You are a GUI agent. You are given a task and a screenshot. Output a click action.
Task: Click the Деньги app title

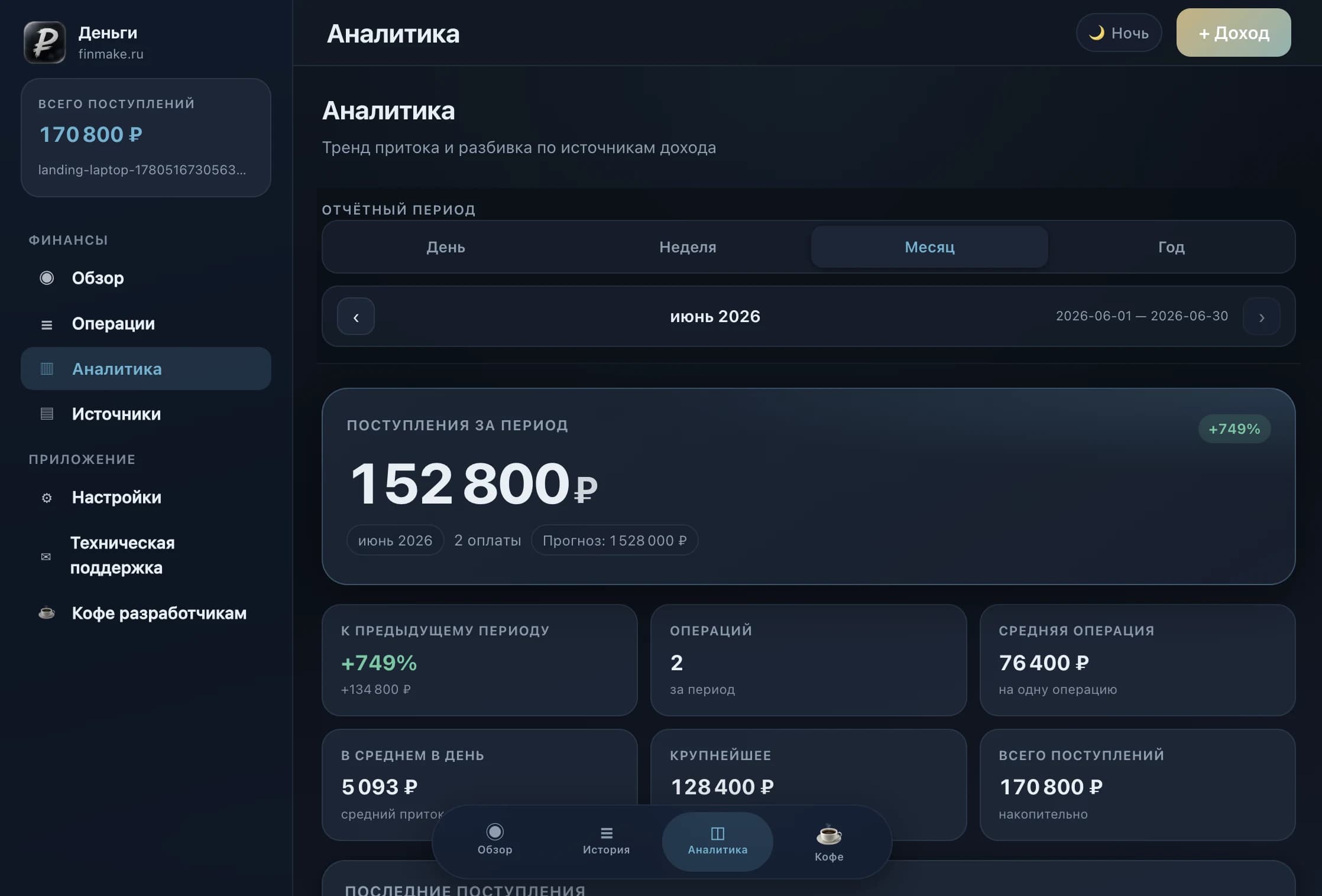tap(108, 33)
